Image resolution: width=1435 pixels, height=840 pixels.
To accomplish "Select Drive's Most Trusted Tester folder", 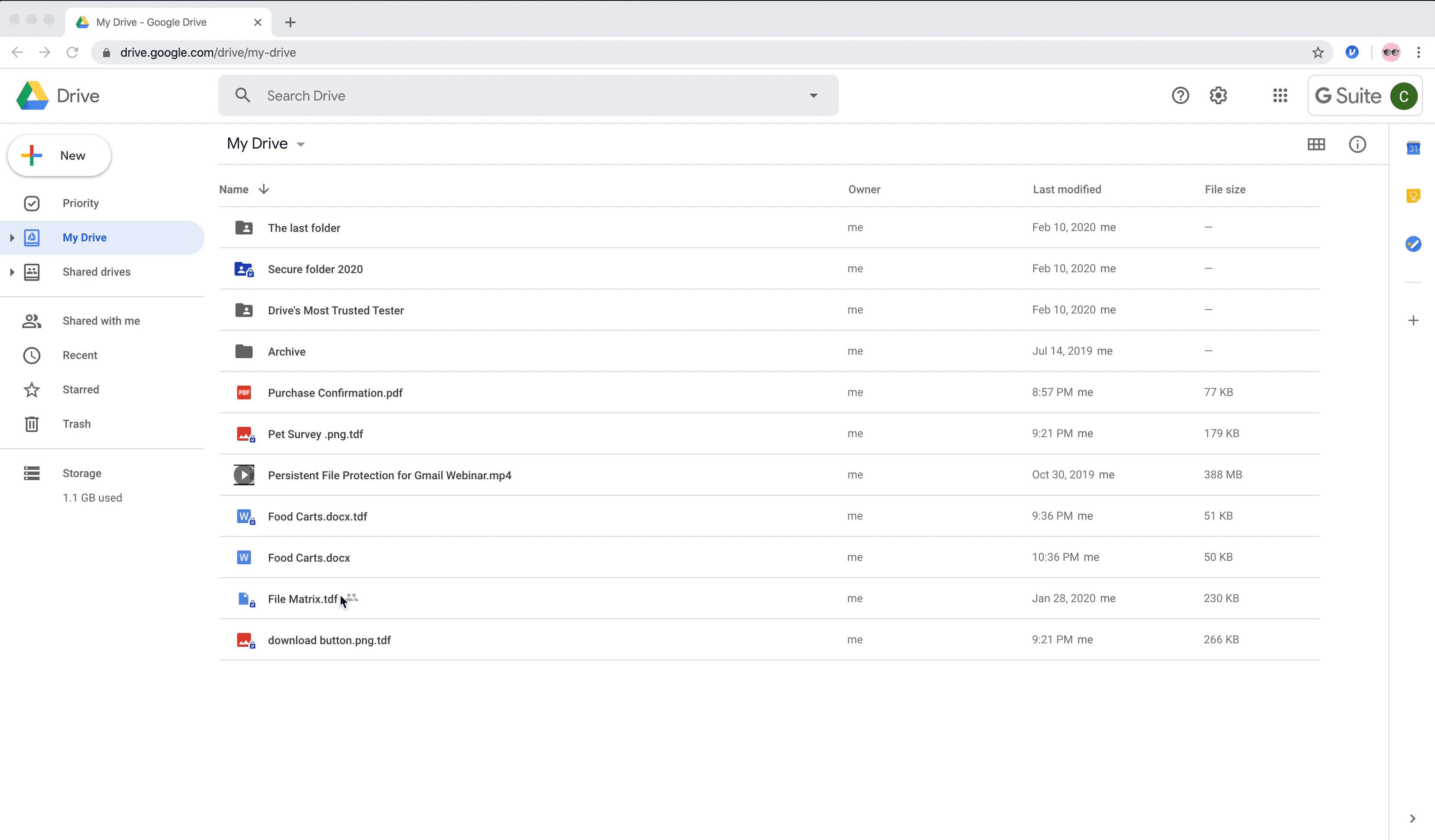I will (769, 310).
